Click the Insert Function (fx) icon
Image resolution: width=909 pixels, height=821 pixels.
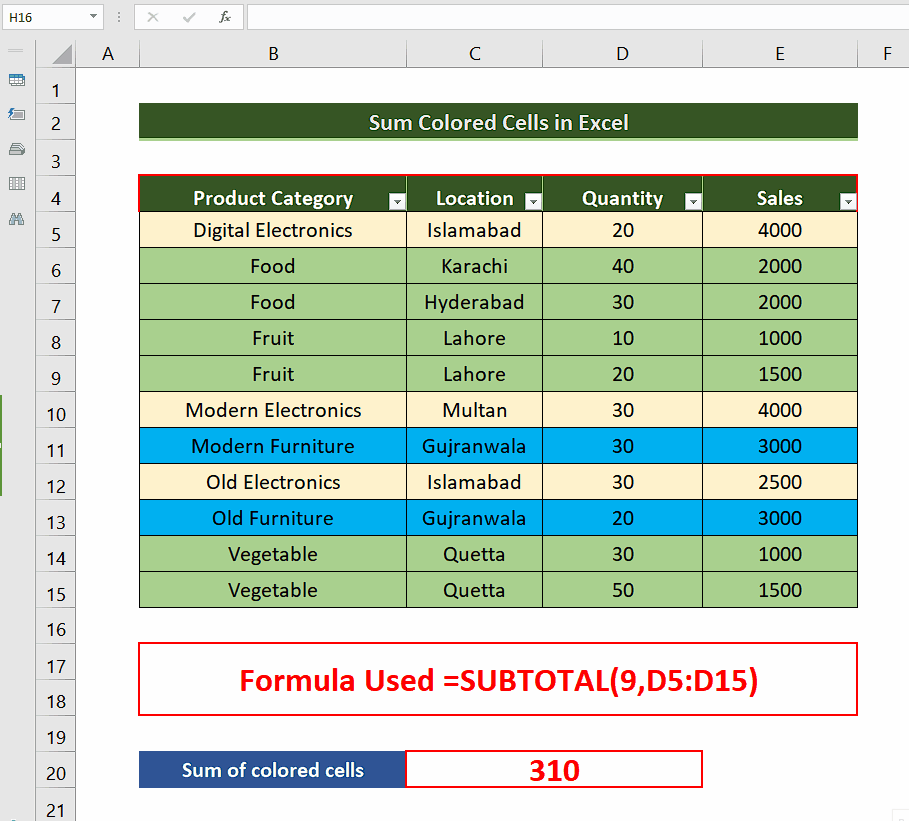224,17
